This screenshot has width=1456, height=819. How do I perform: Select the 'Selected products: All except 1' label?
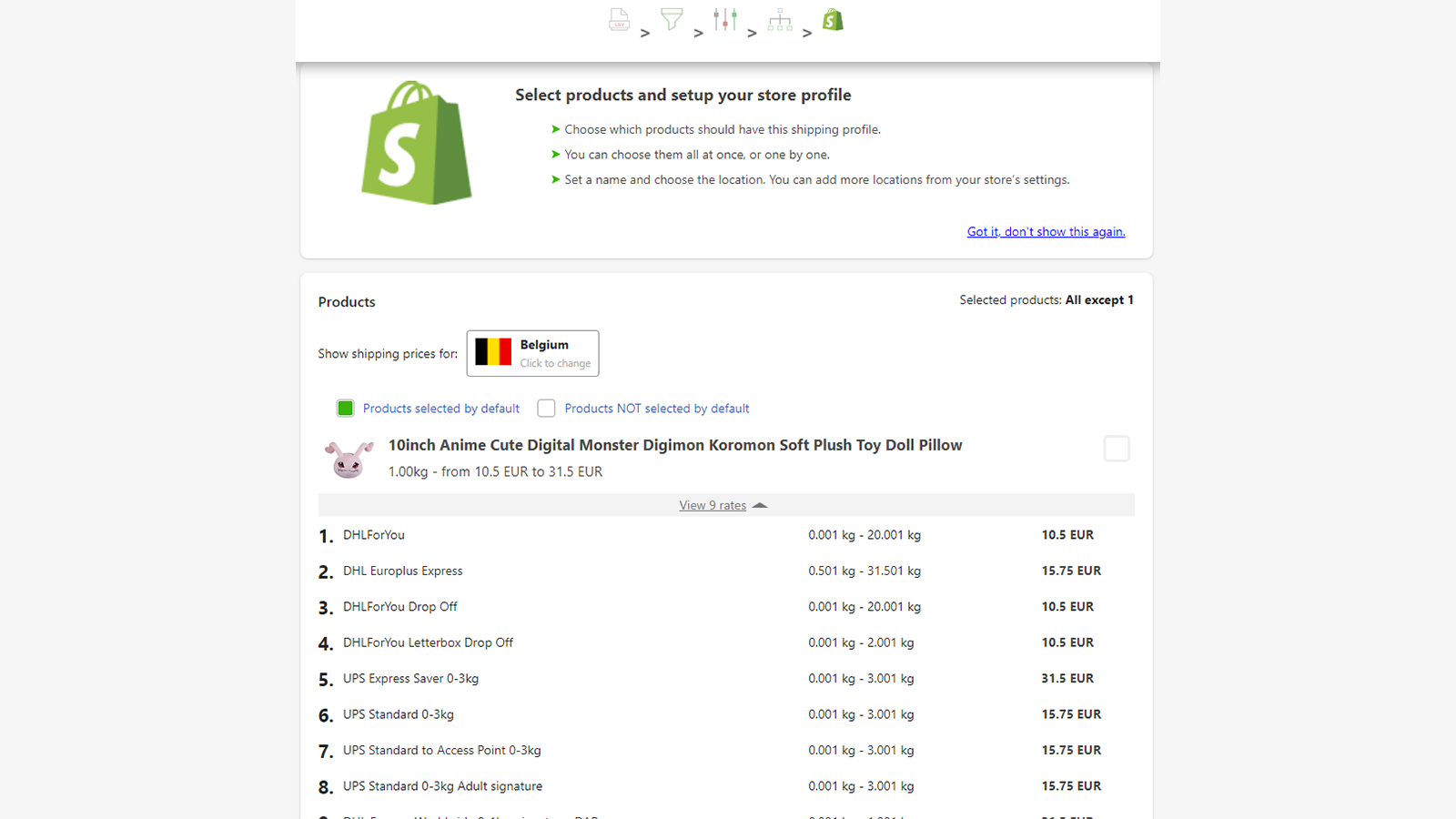coord(1046,299)
